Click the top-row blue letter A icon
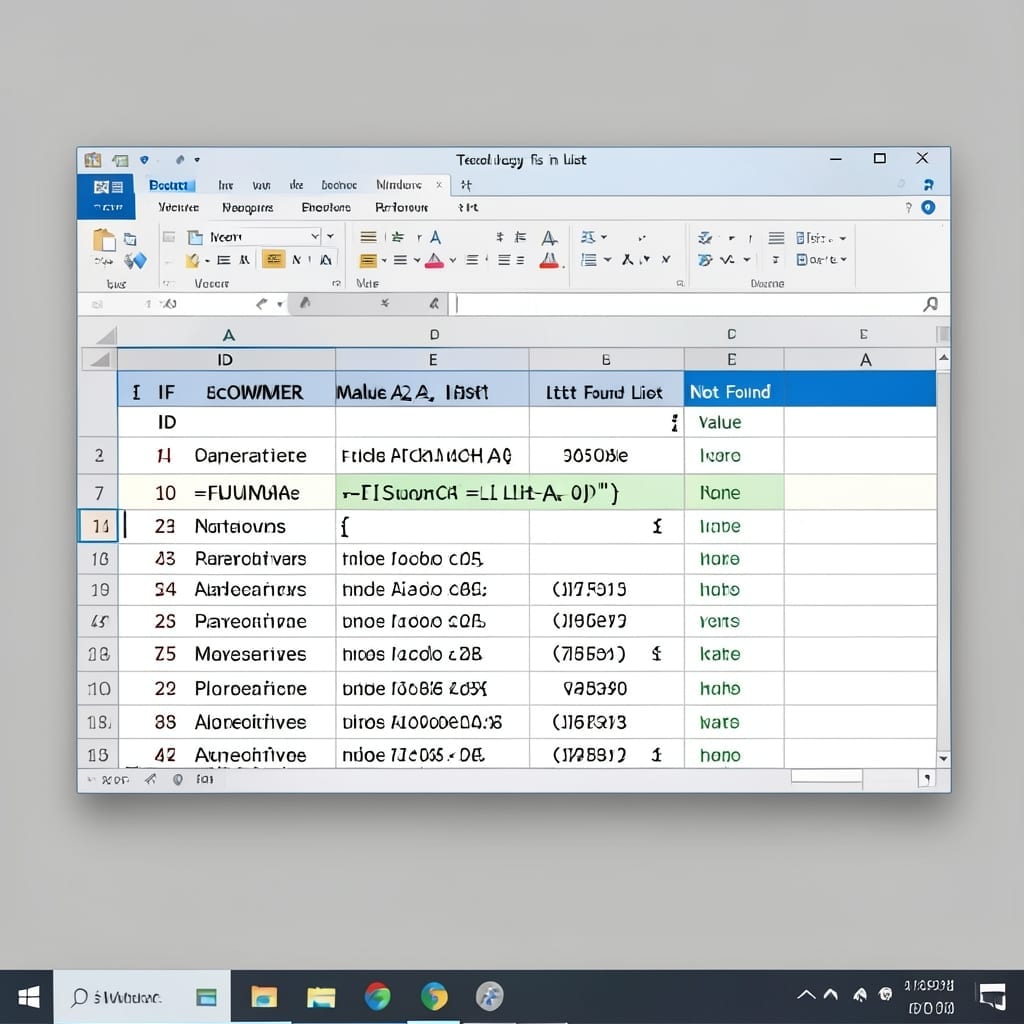 [x=436, y=238]
